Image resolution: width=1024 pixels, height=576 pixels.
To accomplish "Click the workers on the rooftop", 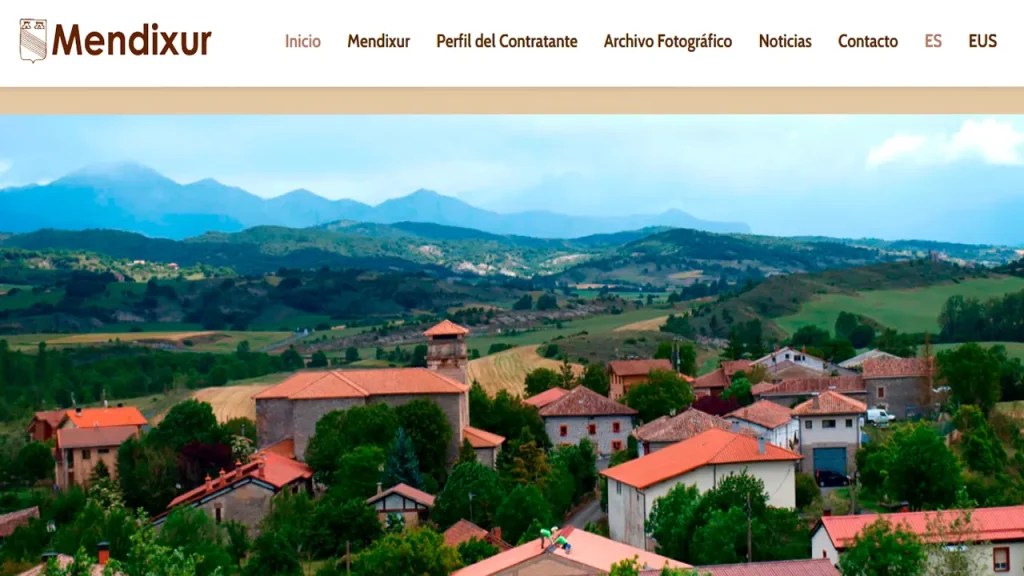I will 554,539.
